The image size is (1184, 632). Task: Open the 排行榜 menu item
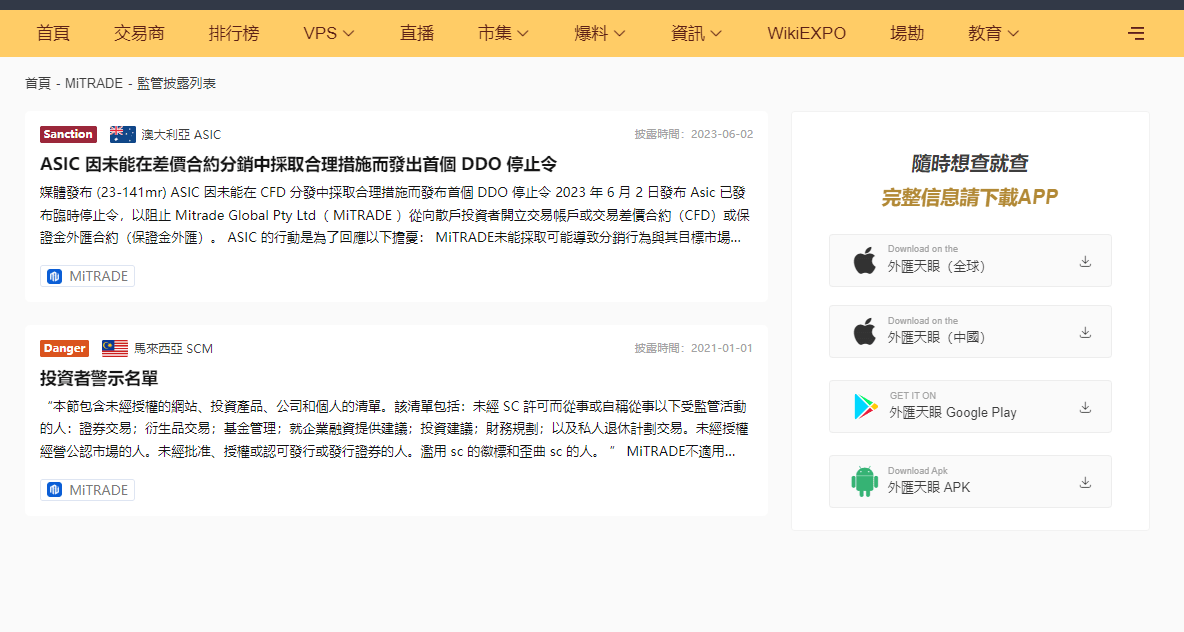(234, 33)
